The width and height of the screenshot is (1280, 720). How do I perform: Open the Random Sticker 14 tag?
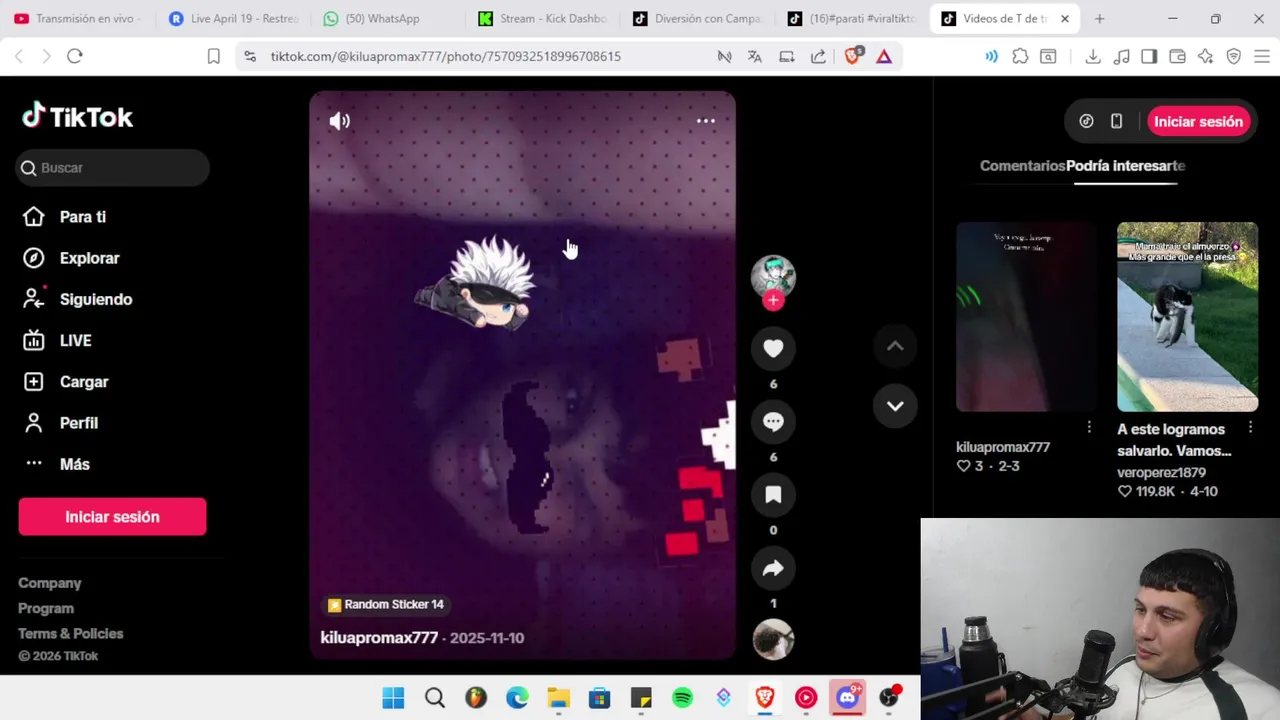click(386, 605)
